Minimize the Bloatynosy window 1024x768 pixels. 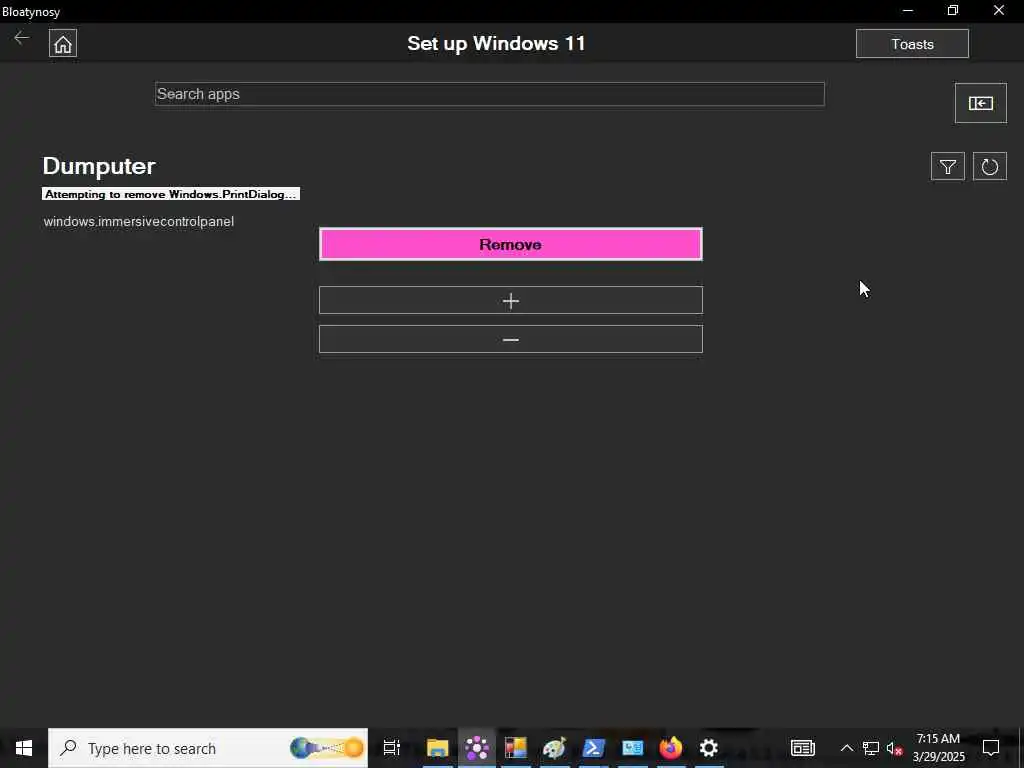907,10
